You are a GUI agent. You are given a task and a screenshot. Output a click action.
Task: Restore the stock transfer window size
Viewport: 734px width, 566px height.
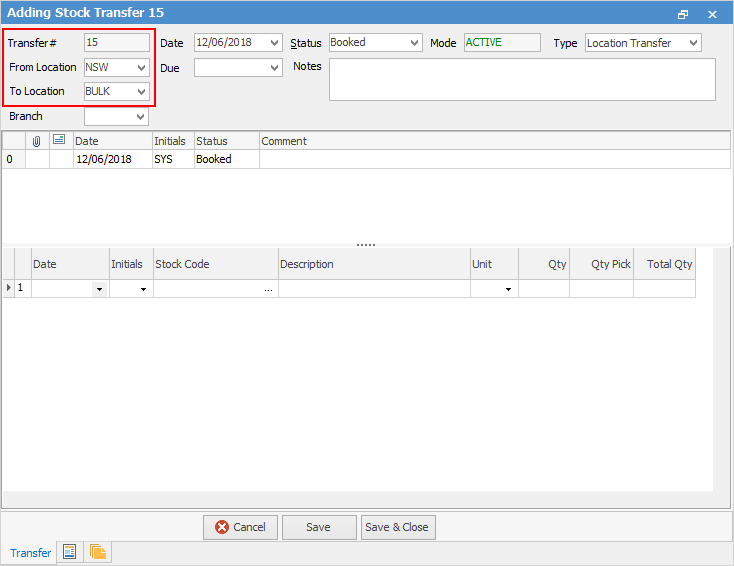pyautogui.click(x=683, y=15)
